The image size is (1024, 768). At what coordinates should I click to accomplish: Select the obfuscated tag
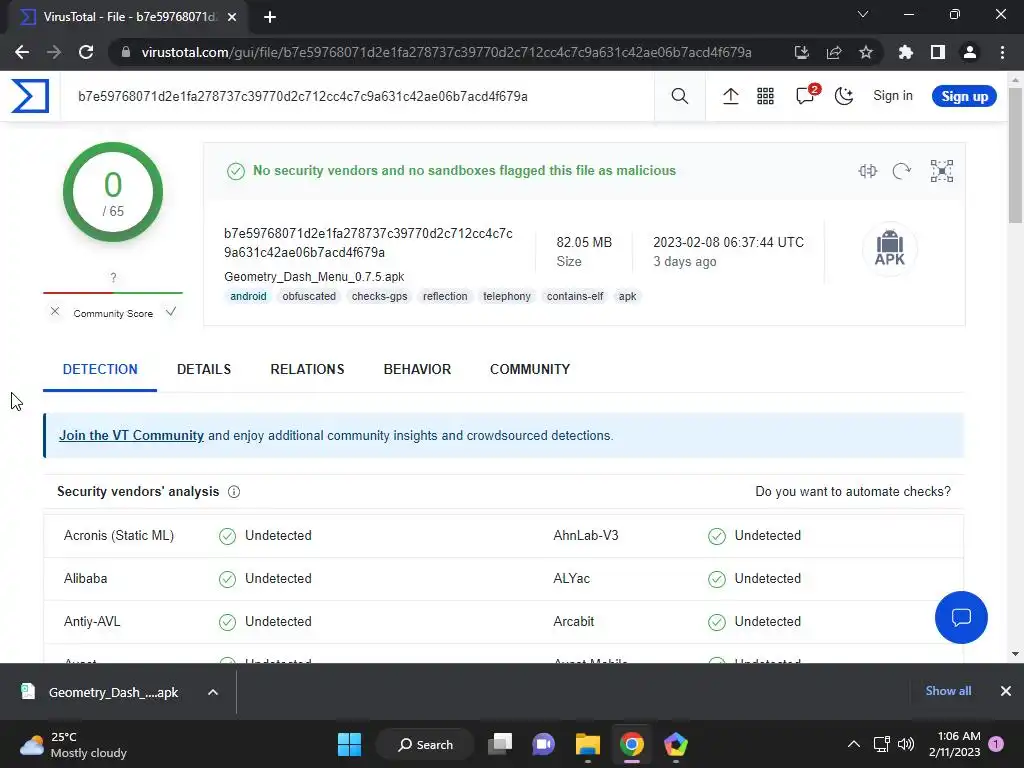[x=309, y=296]
